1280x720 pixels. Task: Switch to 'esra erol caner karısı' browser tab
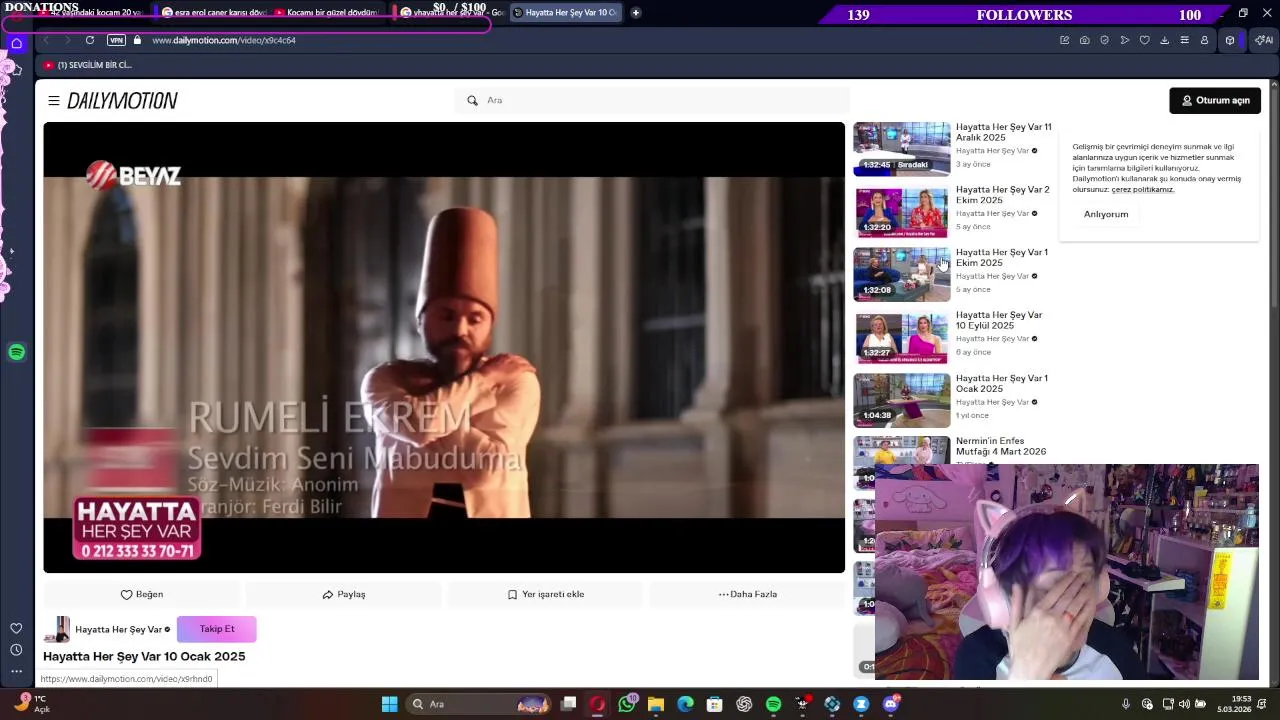(213, 13)
